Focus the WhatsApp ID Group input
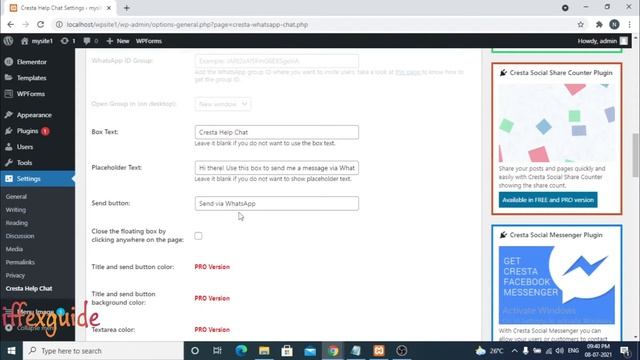The image size is (640, 360). (277, 61)
